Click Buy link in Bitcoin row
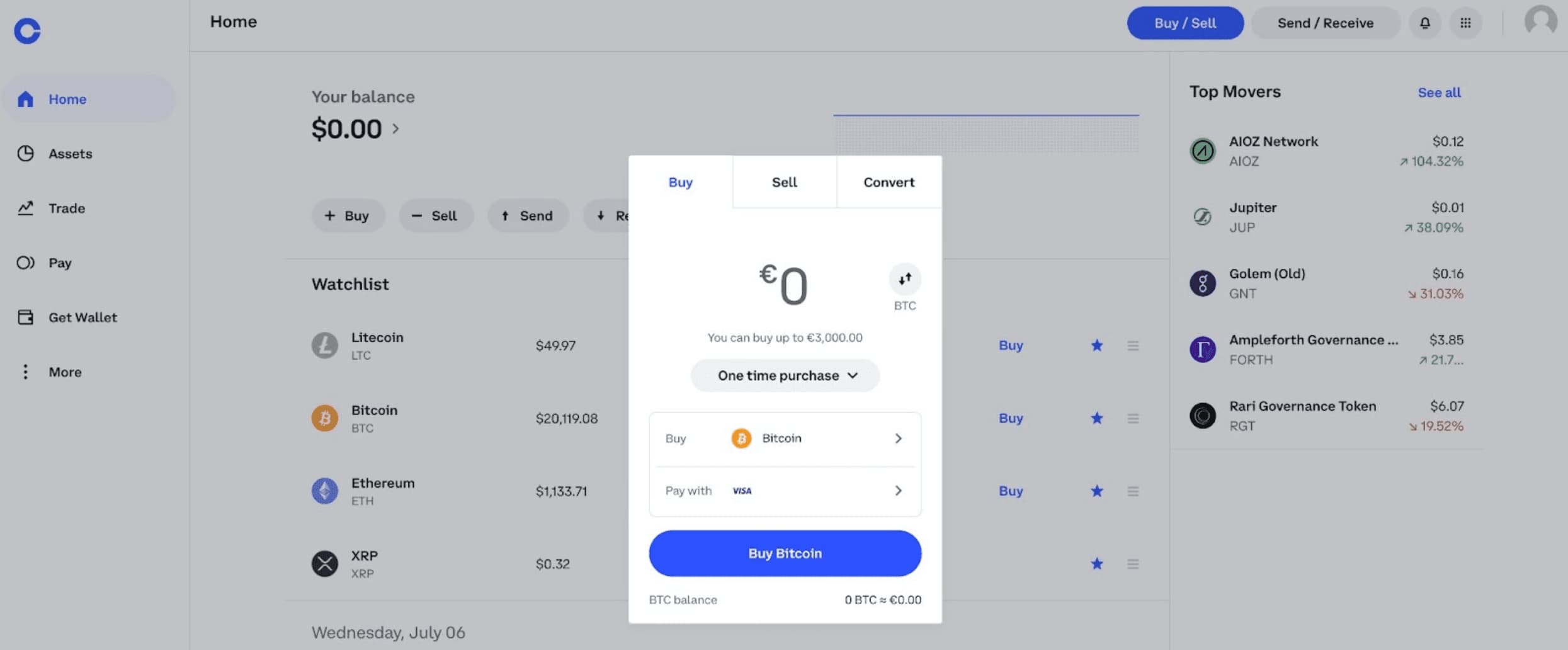This screenshot has height=650, width=1568. 1011,418
